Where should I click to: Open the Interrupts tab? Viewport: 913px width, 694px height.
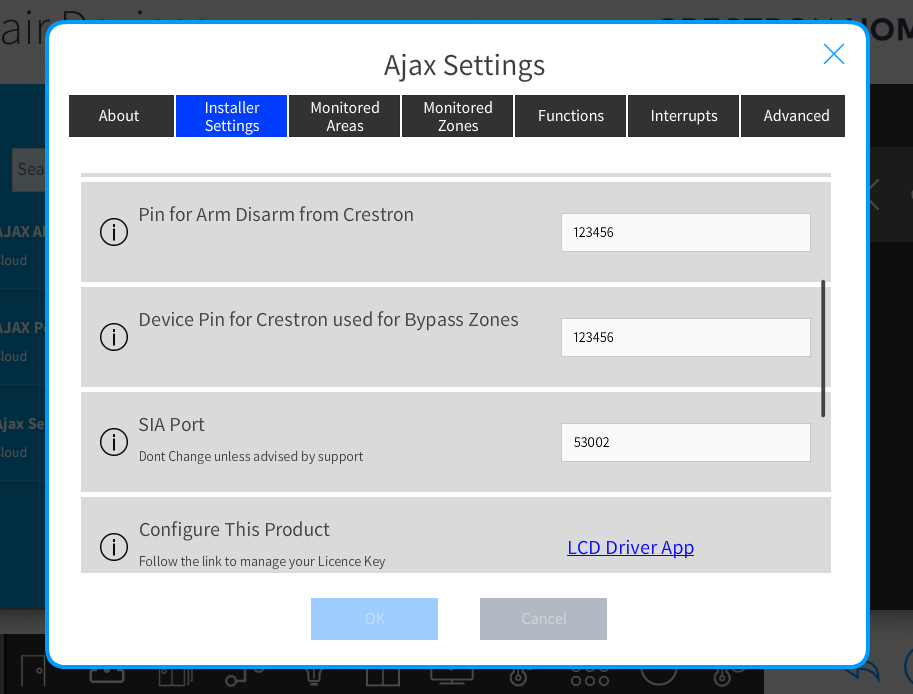pyautogui.click(x=683, y=116)
